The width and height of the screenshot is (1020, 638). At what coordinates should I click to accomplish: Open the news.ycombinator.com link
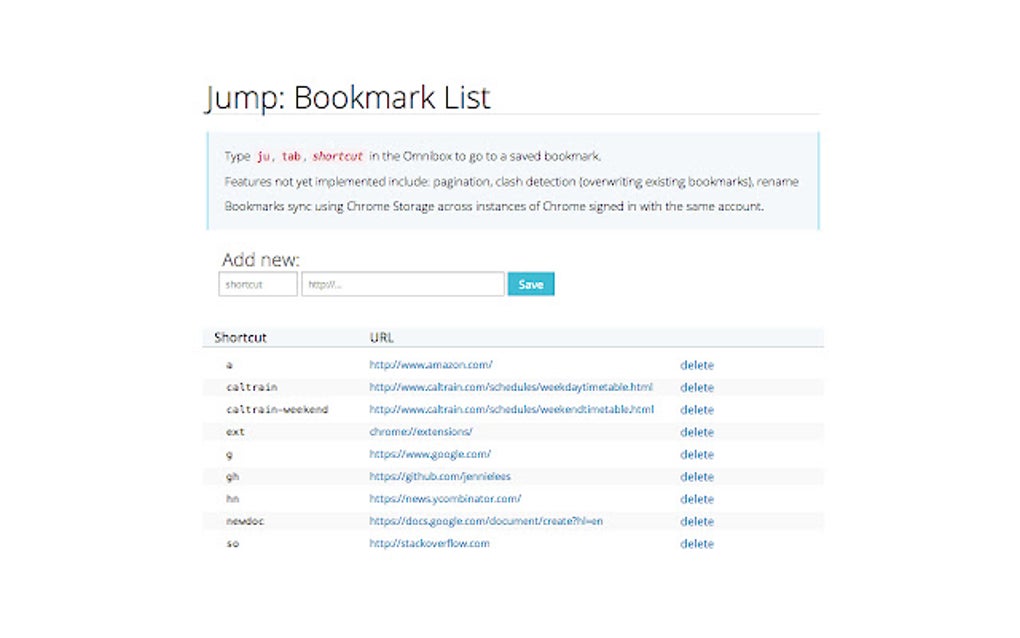(445, 499)
